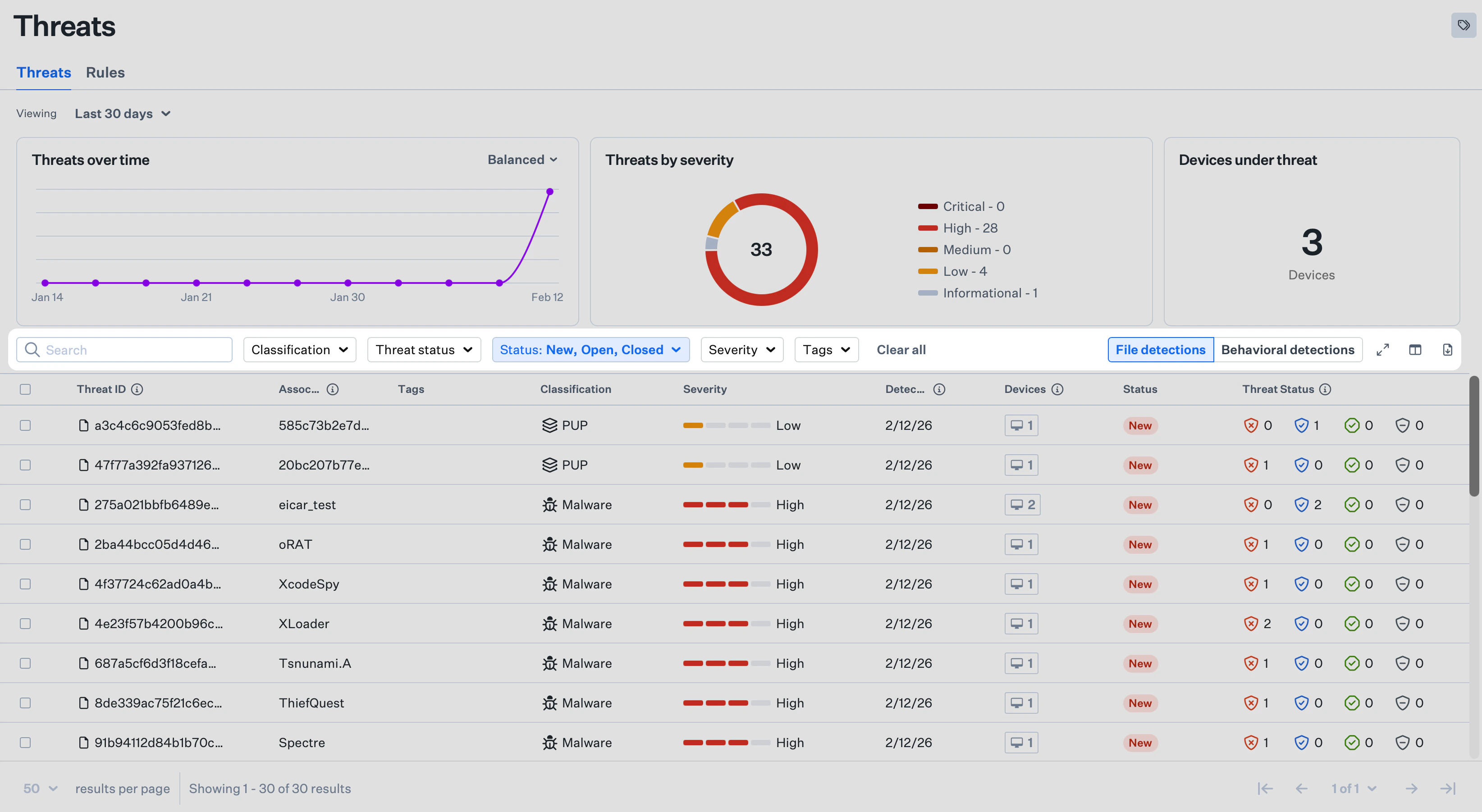Check the select-all checkbox in table header
The image size is (1482, 812).
tap(25, 389)
